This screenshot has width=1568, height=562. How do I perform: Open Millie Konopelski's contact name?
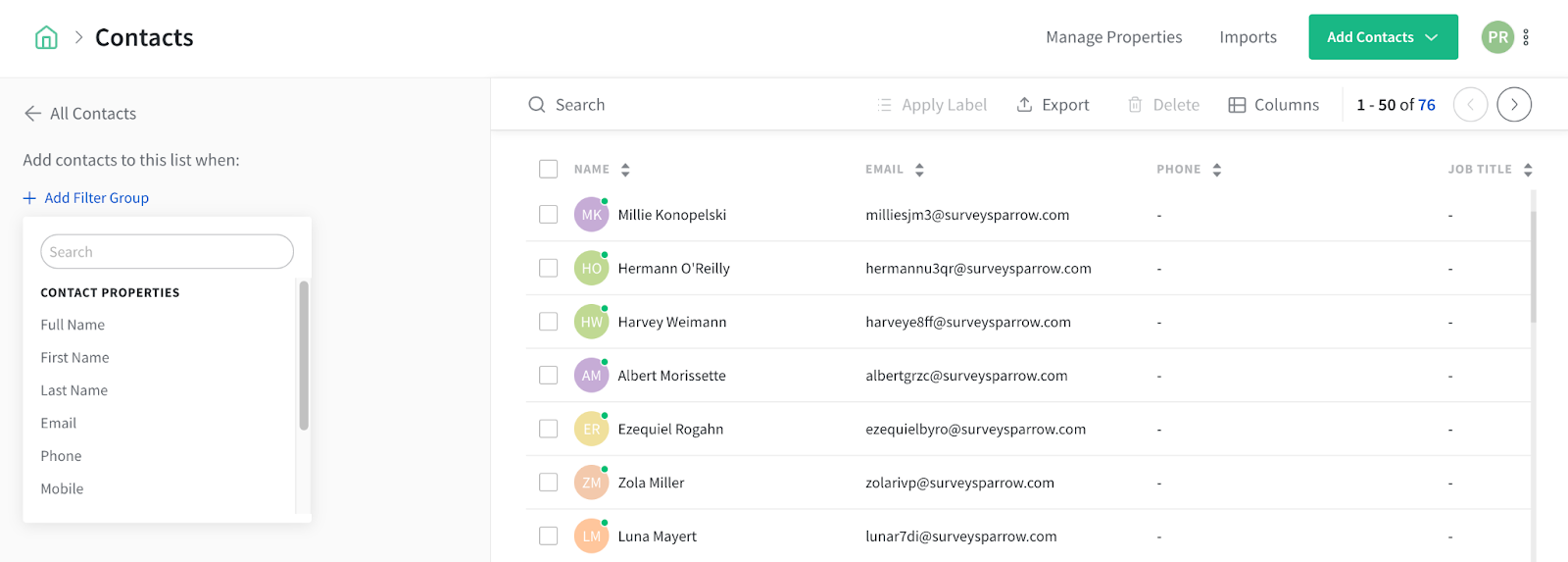[x=671, y=215]
